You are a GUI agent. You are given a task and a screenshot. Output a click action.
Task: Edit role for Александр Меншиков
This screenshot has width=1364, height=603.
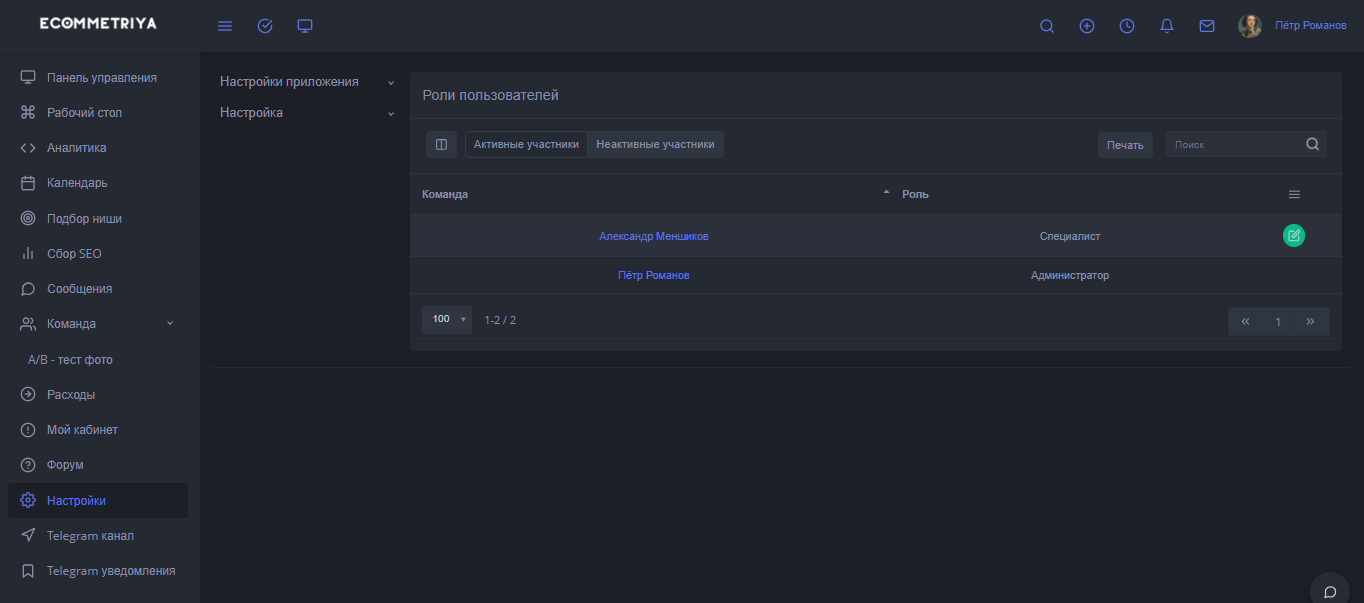(x=1294, y=236)
